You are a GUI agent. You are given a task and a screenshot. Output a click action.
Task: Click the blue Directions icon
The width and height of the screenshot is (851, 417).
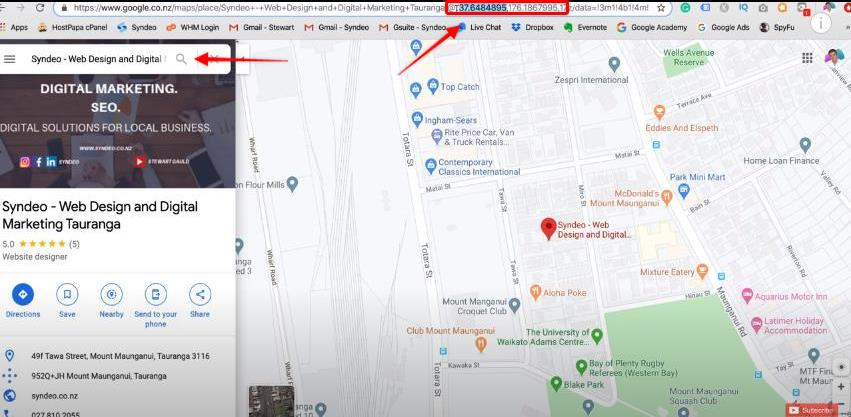click(23, 294)
